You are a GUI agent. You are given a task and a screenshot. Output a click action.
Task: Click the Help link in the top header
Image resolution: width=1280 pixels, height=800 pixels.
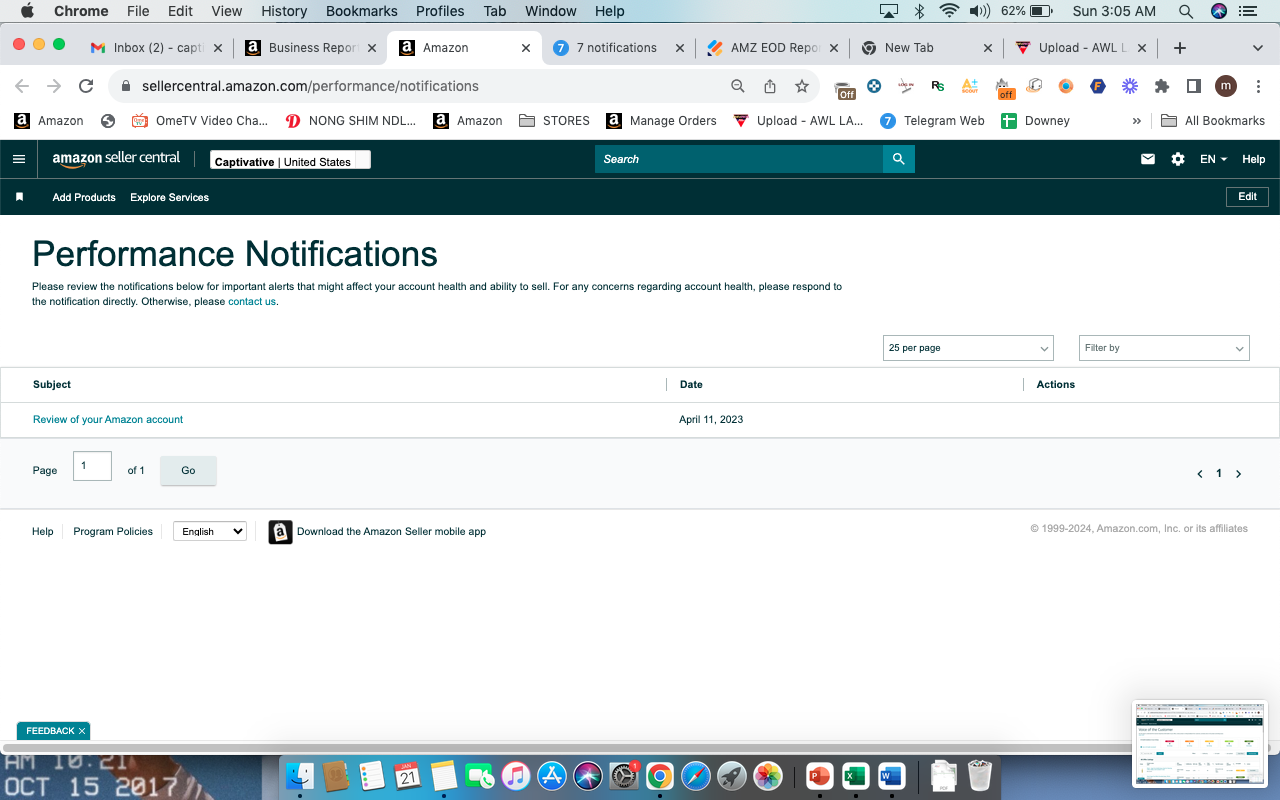tap(1253, 159)
